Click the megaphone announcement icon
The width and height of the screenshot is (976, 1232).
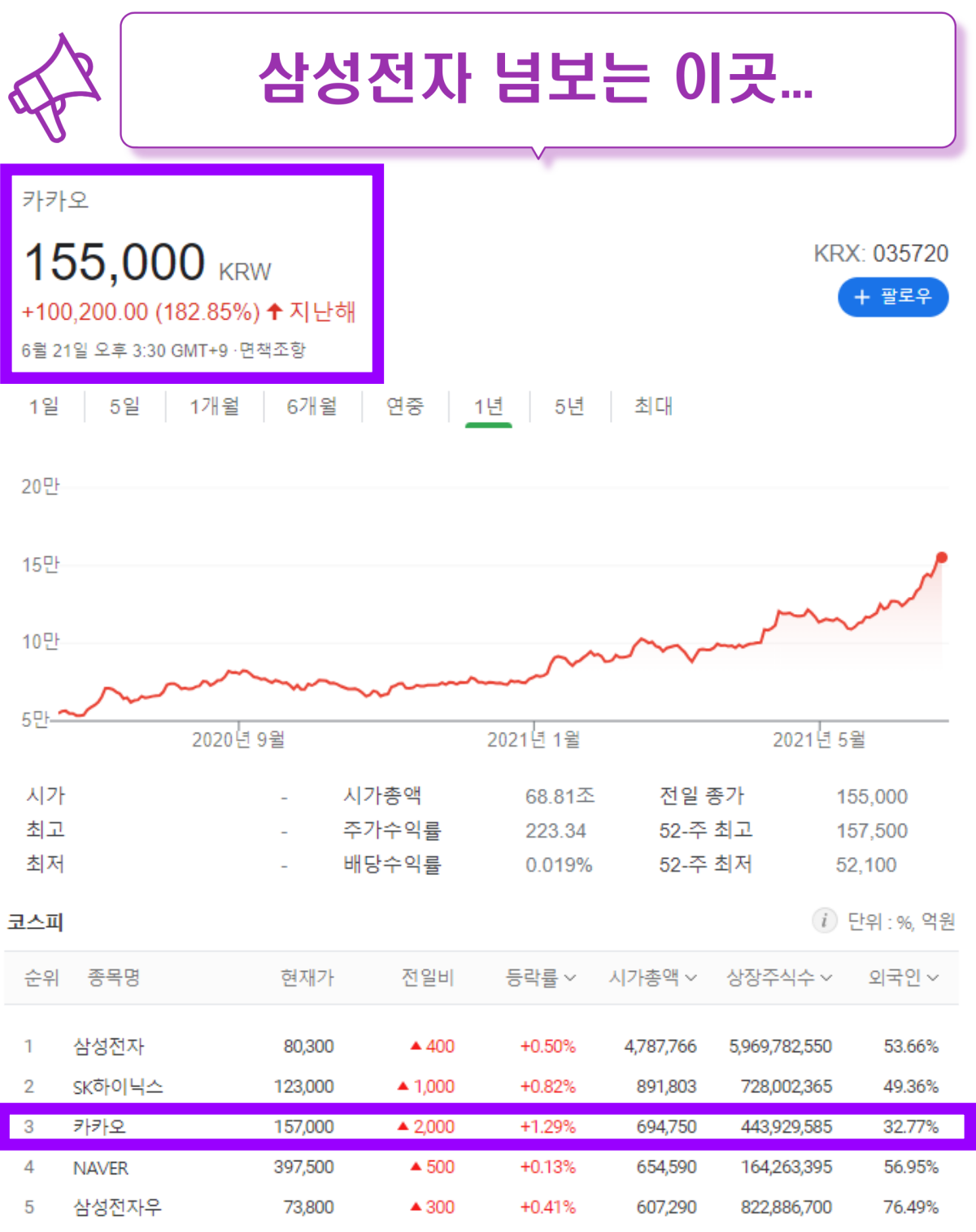pos(54,87)
